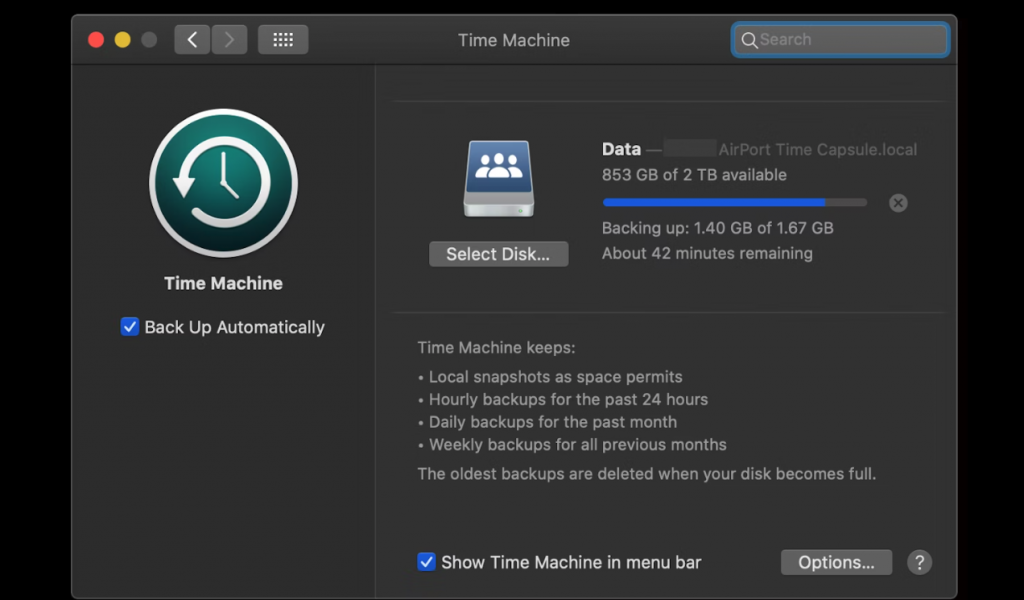1024x600 pixels.
Task: Click the blue backup progress bar
Action: (735, 203)
